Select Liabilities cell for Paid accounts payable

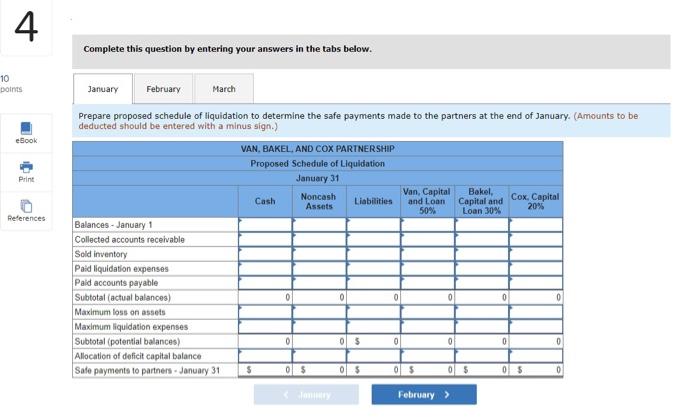(x=374, y=283)
